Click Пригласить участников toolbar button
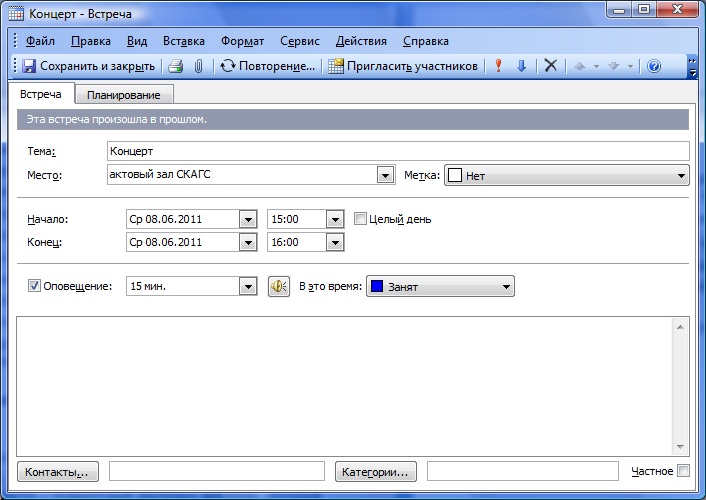The width and height of the screenshot is (706, 500). 403,66
